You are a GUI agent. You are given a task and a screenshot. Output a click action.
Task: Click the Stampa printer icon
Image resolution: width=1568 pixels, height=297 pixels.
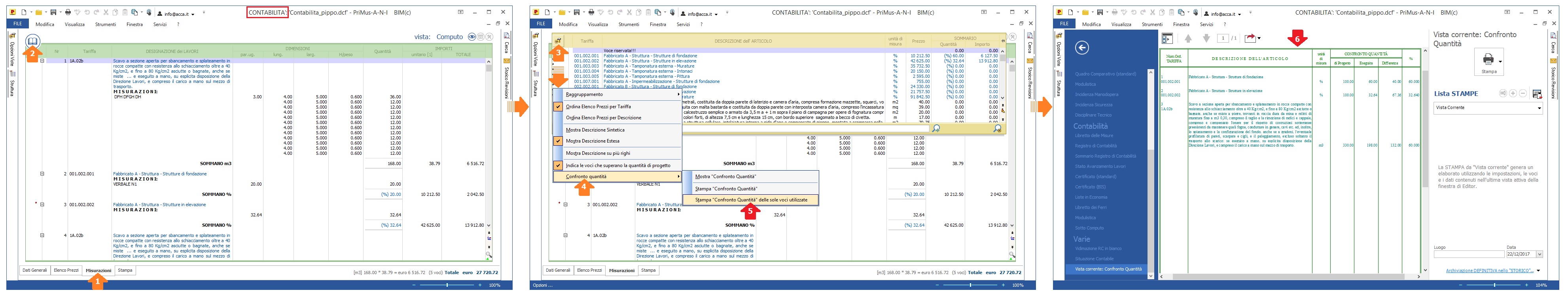coord(1488,59)
